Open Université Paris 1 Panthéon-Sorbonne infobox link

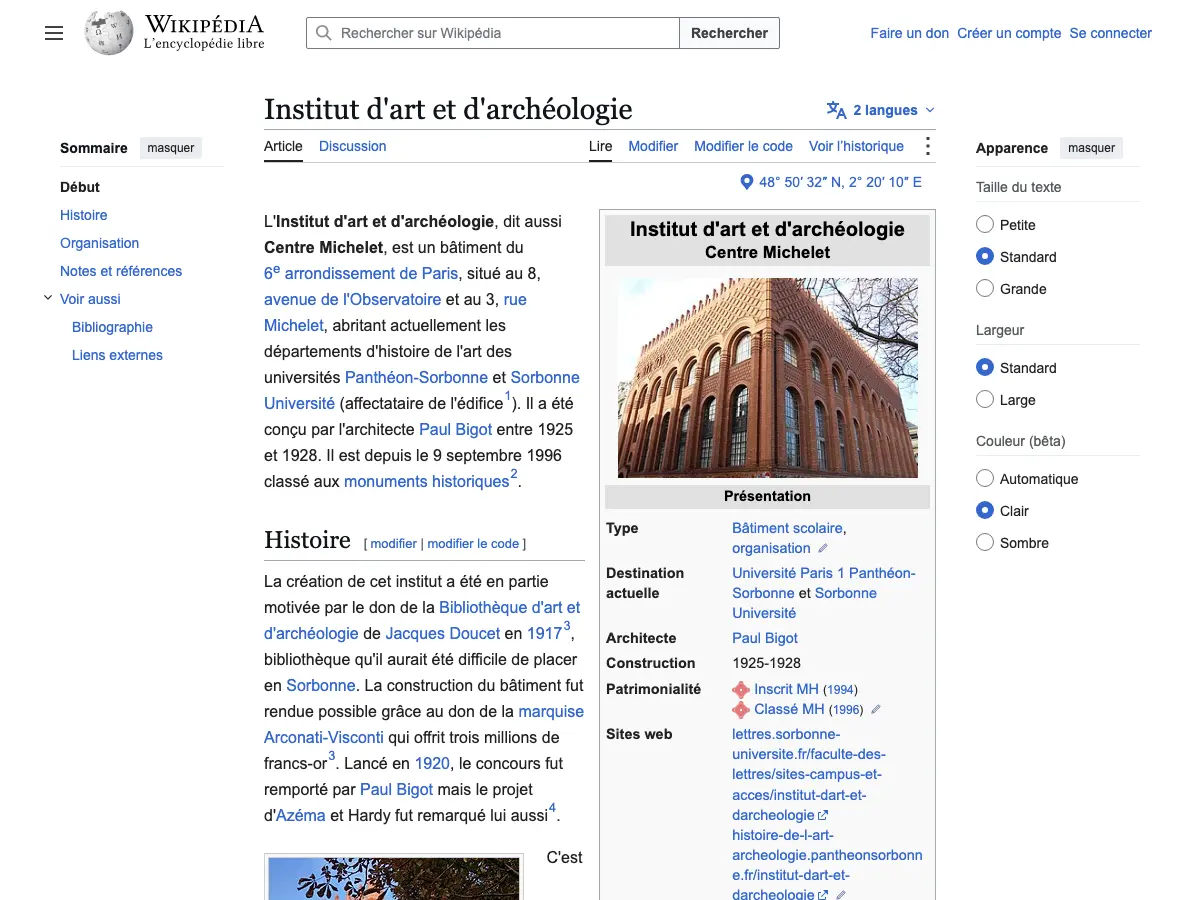point(824,583)
